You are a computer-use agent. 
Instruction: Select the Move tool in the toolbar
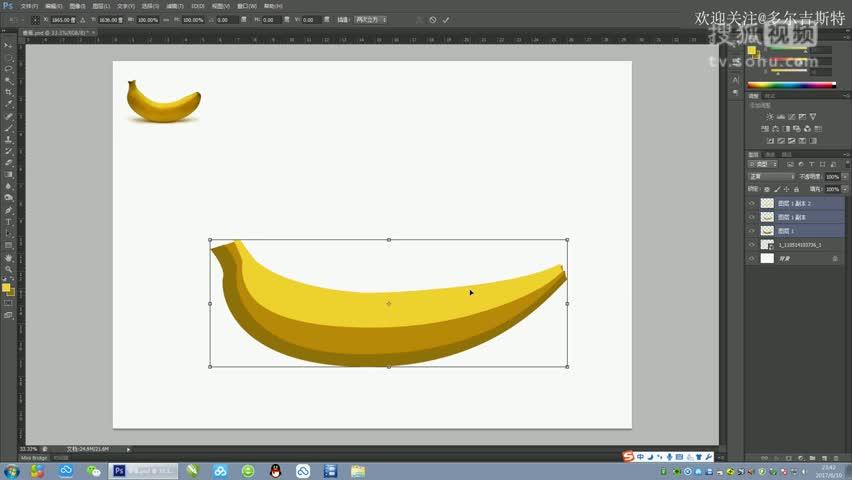click(8, 46)
